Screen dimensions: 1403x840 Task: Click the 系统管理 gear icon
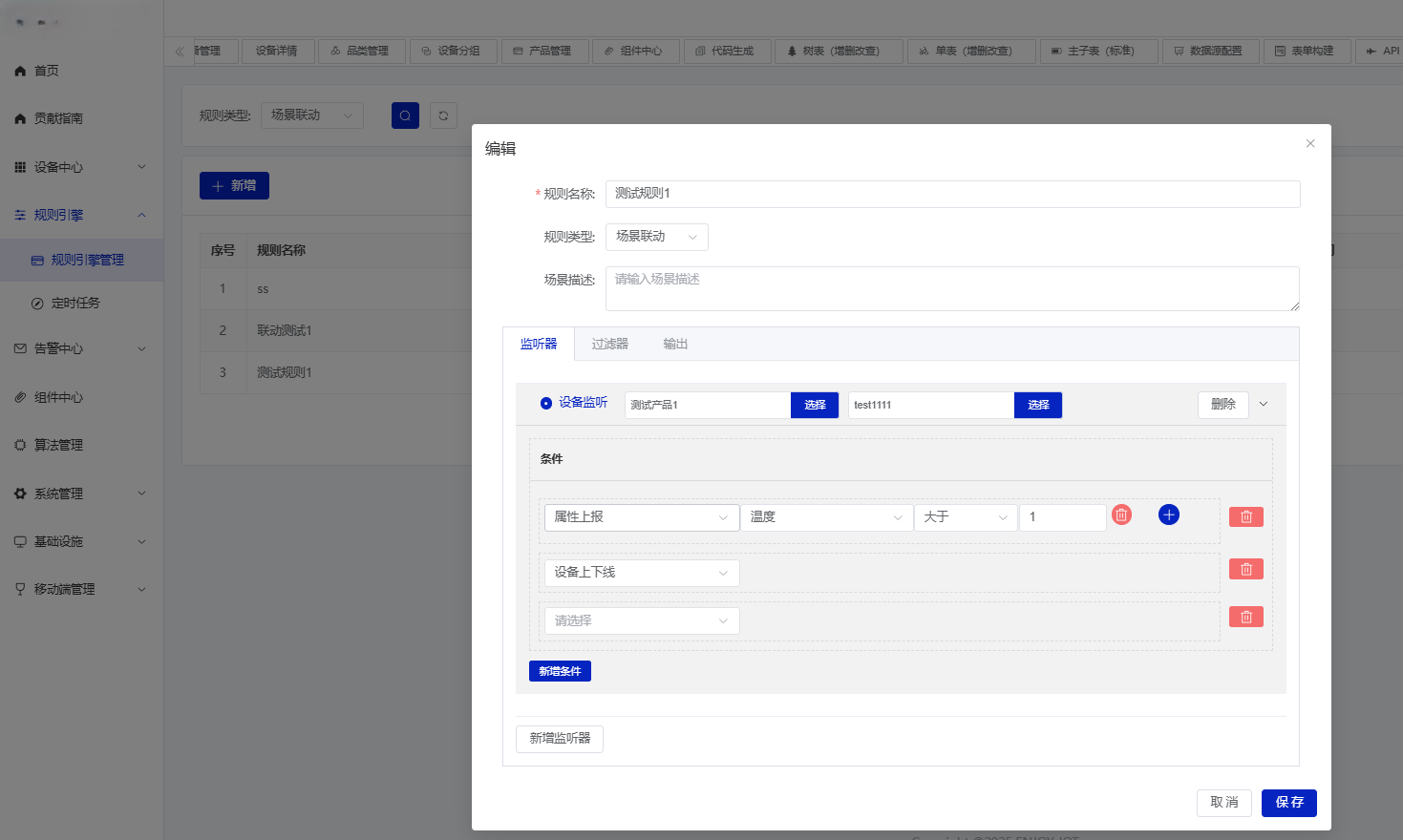(x=20, y=493)
